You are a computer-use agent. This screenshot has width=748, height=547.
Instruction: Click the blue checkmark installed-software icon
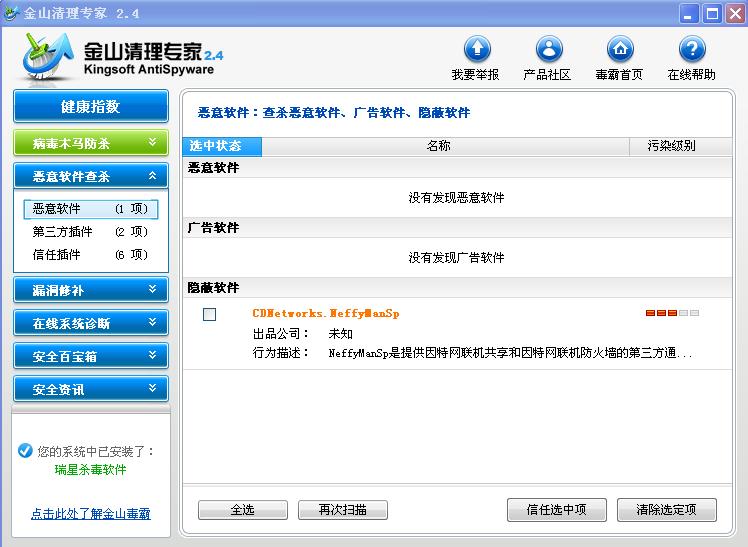[x=25, y=450]
